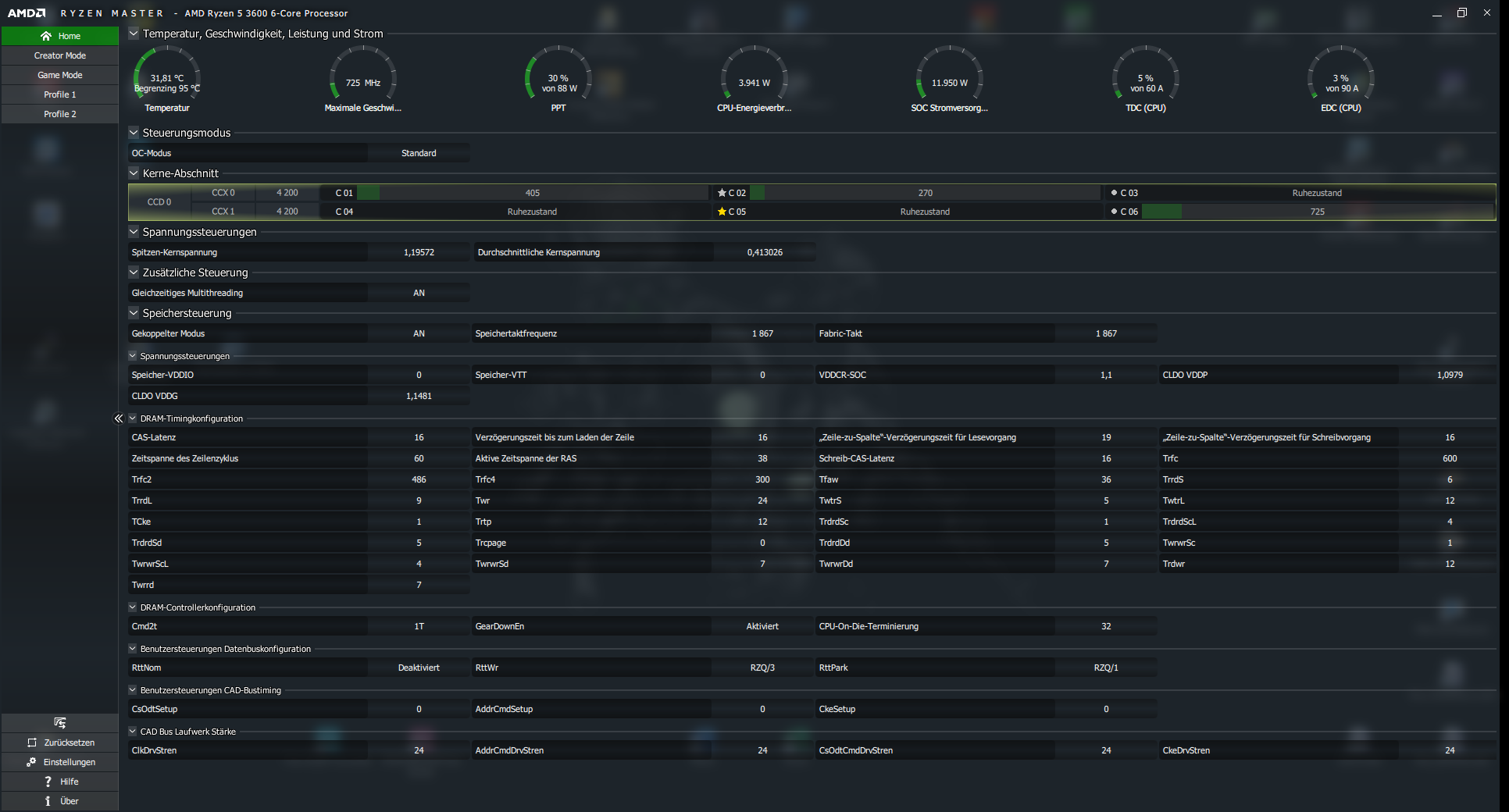Collapse the Kerne-Abschnitt section
Image resolution: width=1509 pixels, height=812 pixels.
pyautogui.click(x=134, y=173)
